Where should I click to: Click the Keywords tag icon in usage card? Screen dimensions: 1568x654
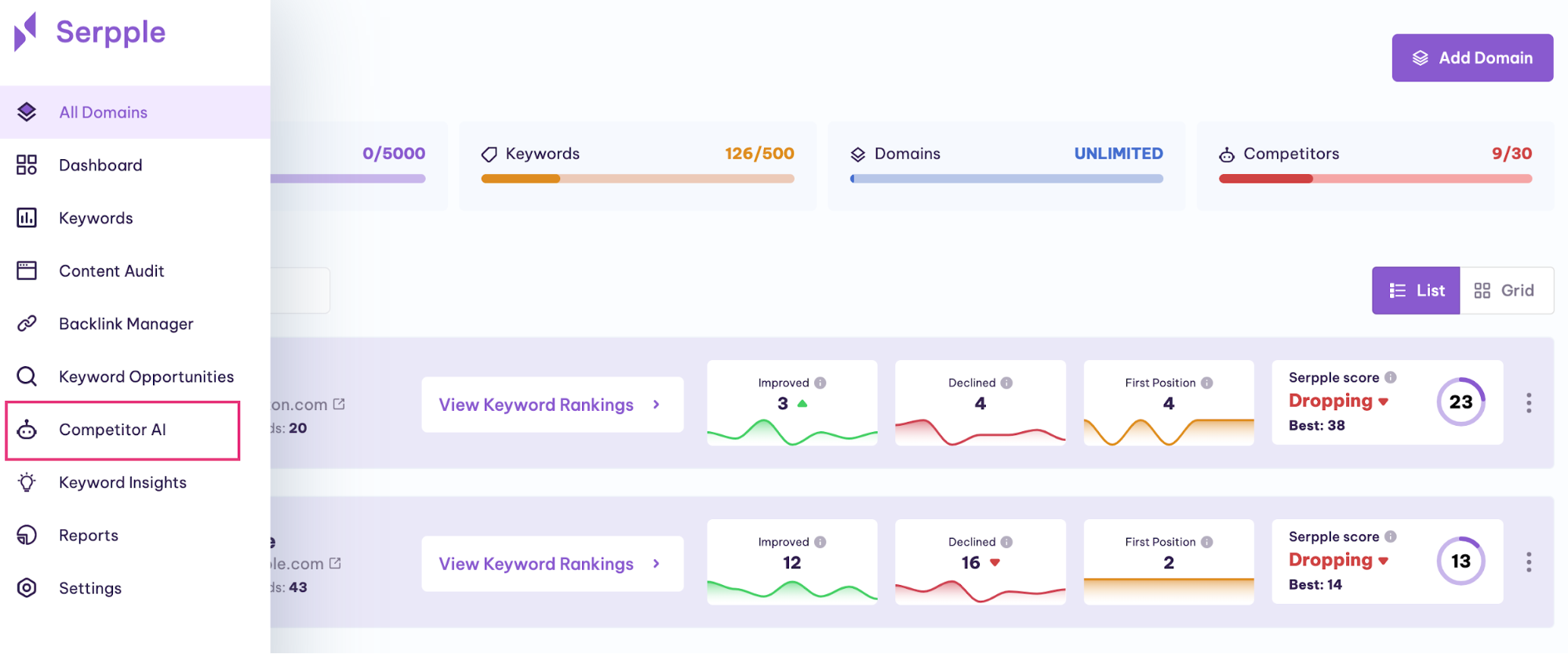pyautogui.click(x=489, y=154)
